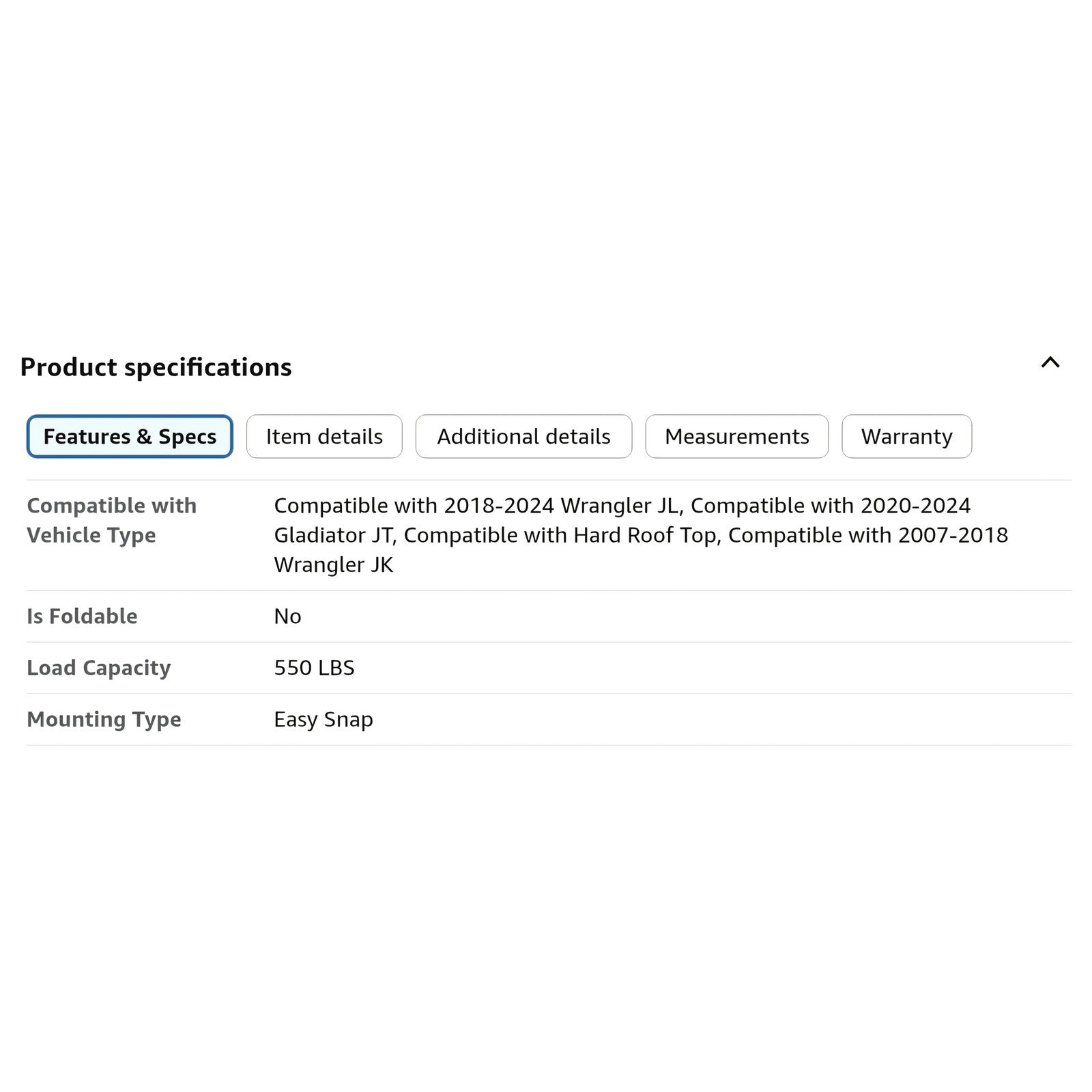
Task: Click the Easy Snap mounting value
Action: click(323, 719)
